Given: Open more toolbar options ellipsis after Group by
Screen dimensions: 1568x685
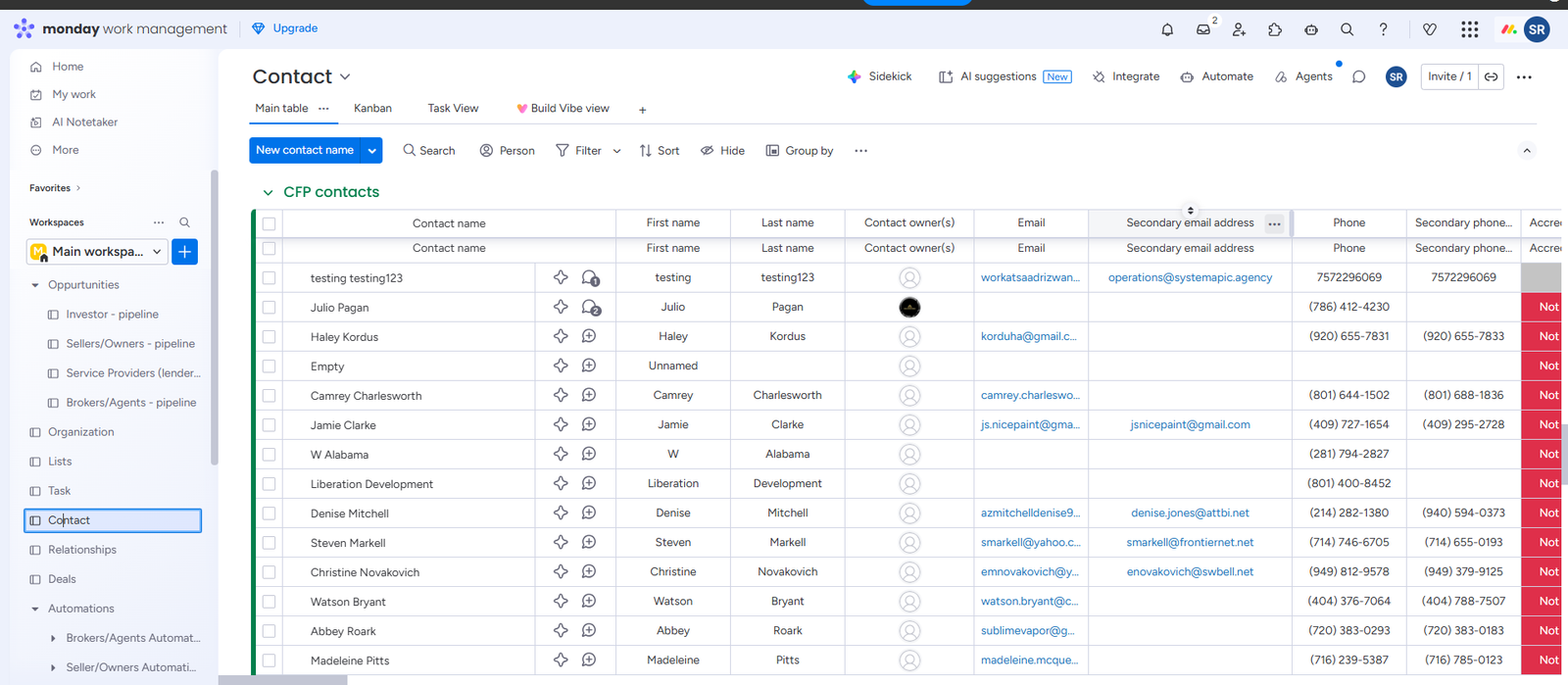Looking at the screenshot, I should [860, 151].
